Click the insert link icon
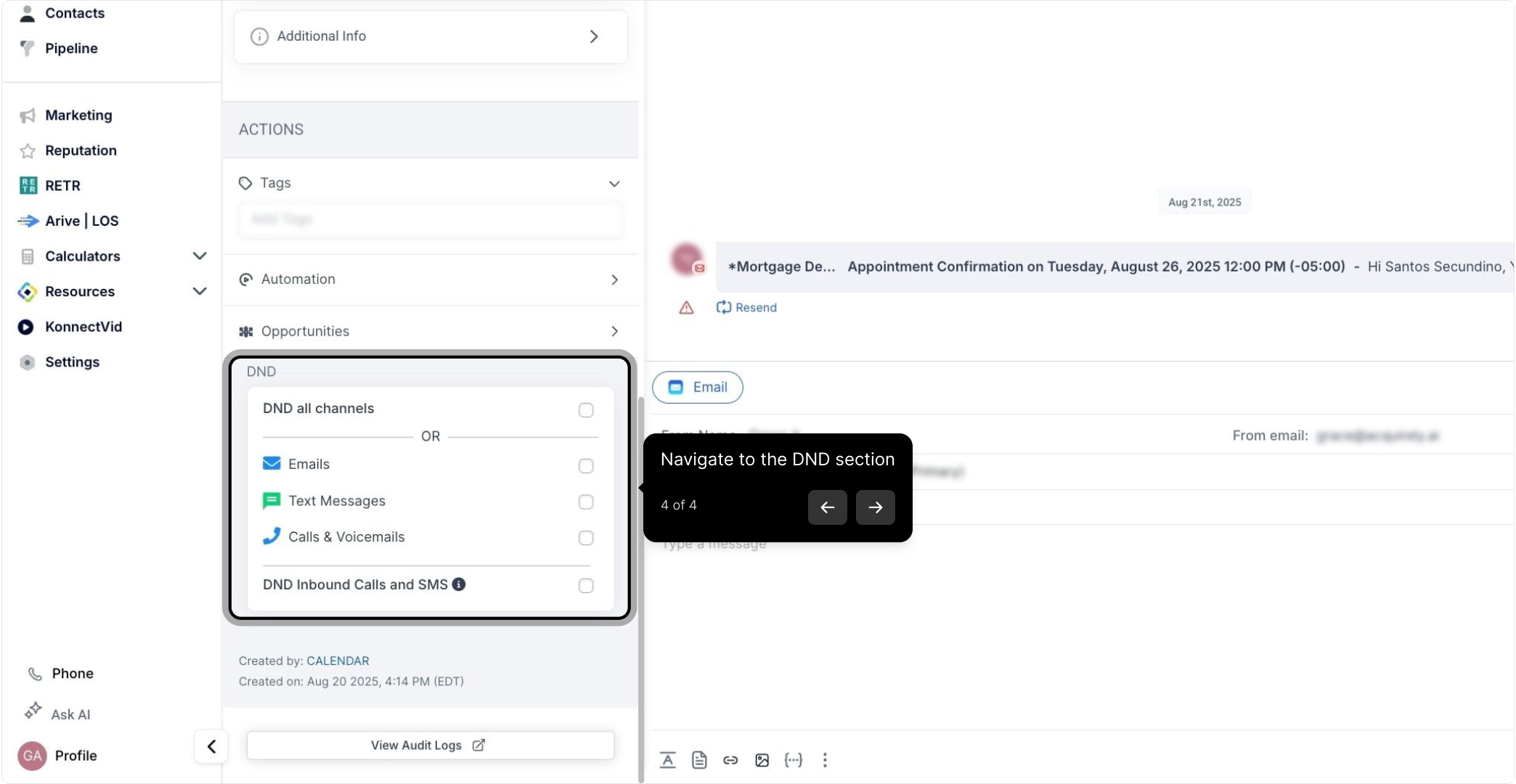The height and width of the screenshot is (784, 1516). pyautogui.click(x=730, y=760)
